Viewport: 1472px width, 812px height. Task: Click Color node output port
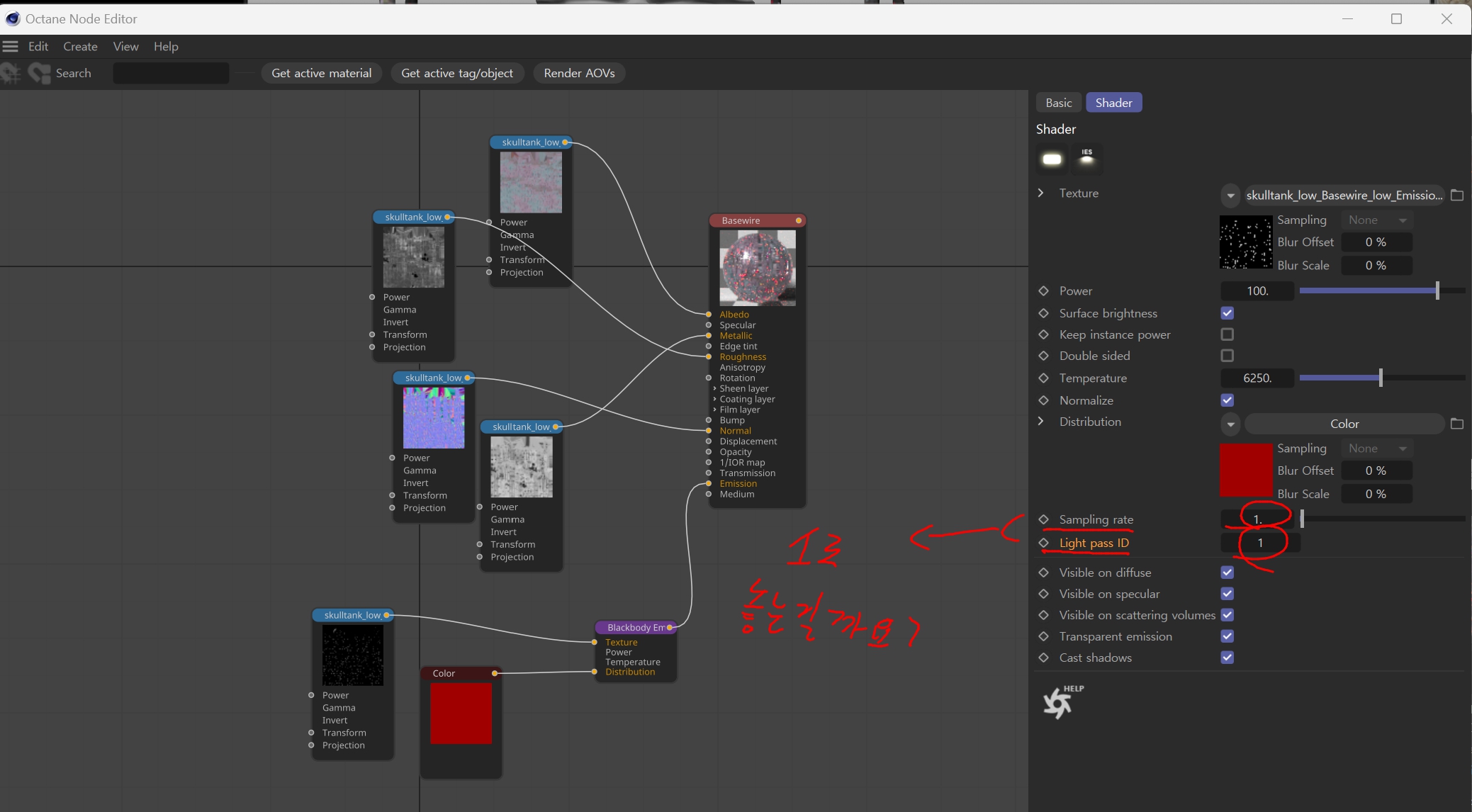pos(495,673)
